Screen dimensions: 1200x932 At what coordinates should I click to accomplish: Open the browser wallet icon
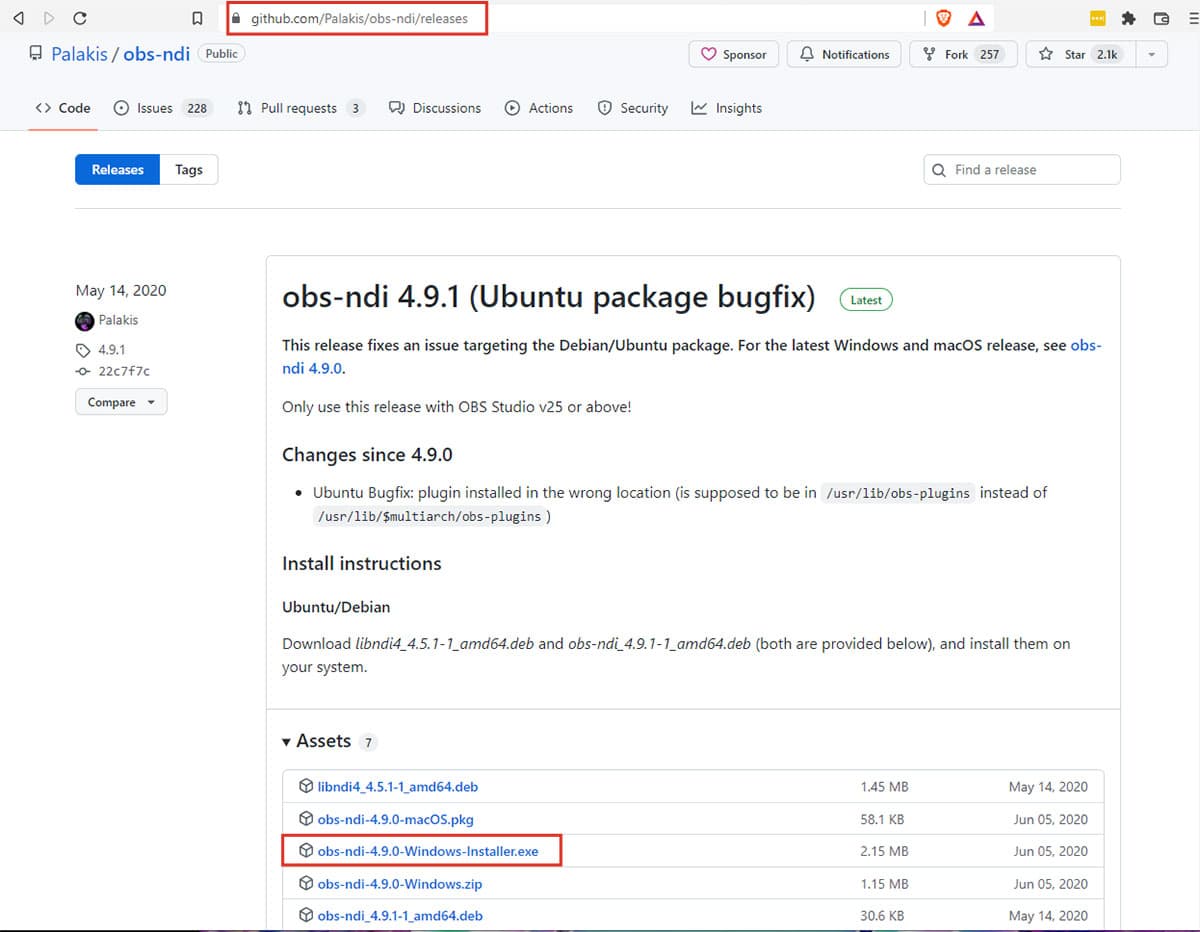(1161, 18)
